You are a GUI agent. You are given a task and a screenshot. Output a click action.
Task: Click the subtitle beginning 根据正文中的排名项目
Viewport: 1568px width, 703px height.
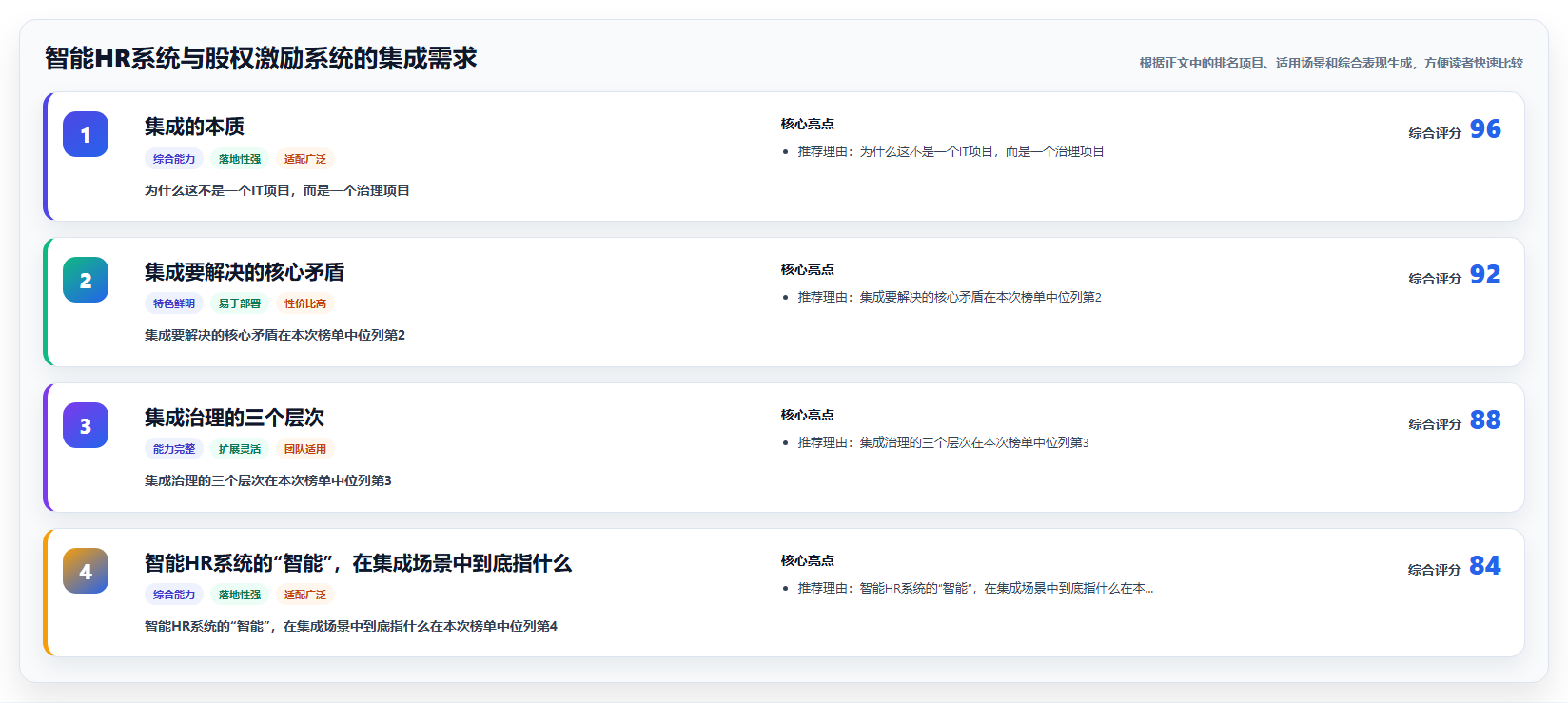tap(1331, 63)
